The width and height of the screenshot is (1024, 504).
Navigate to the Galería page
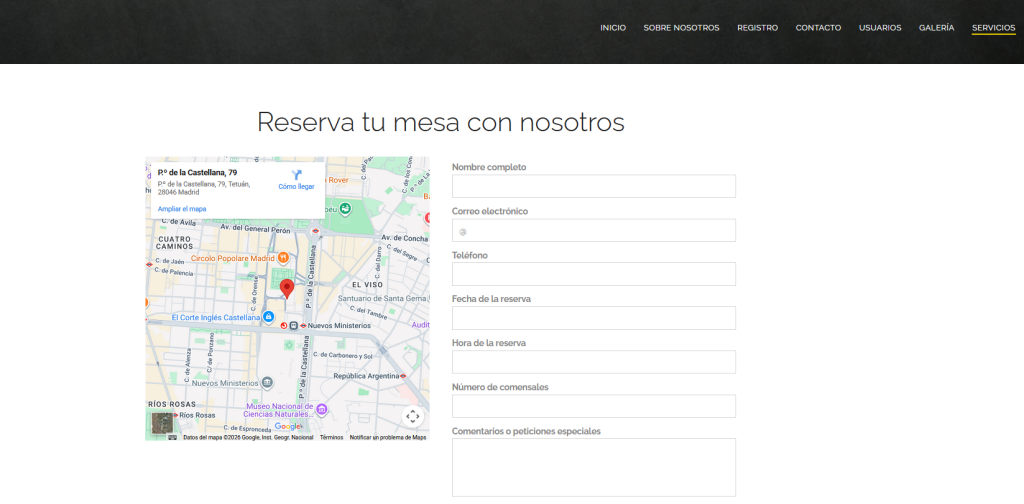click(x=936, y=28)
